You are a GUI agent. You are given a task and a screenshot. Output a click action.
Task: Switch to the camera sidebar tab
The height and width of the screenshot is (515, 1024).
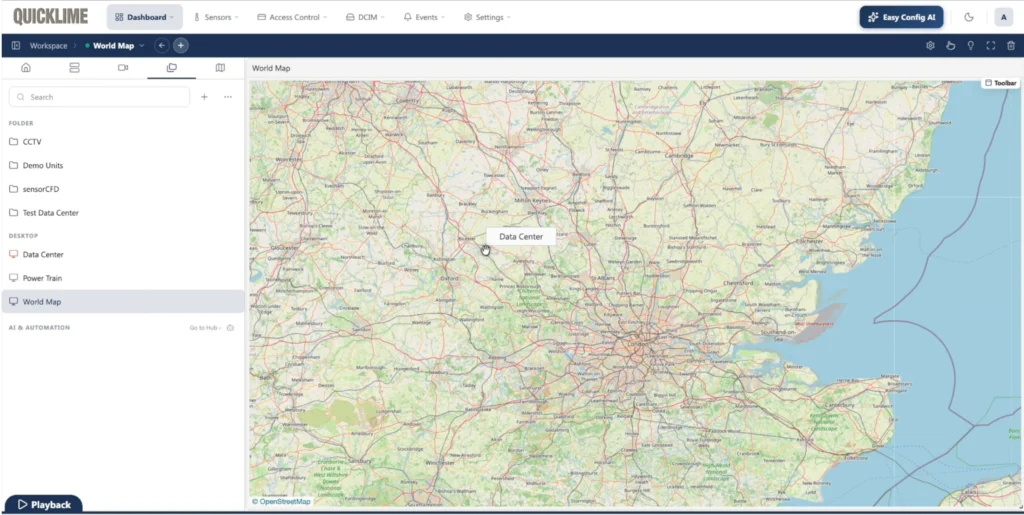(123, 68)
